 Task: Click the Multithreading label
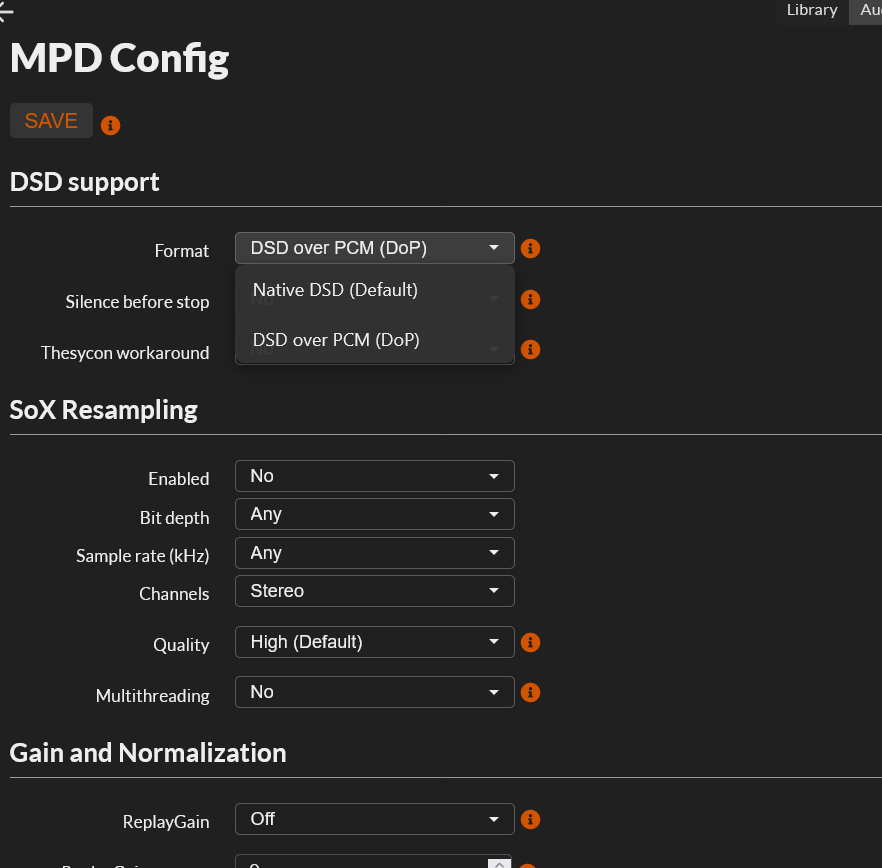pos(152,696)
